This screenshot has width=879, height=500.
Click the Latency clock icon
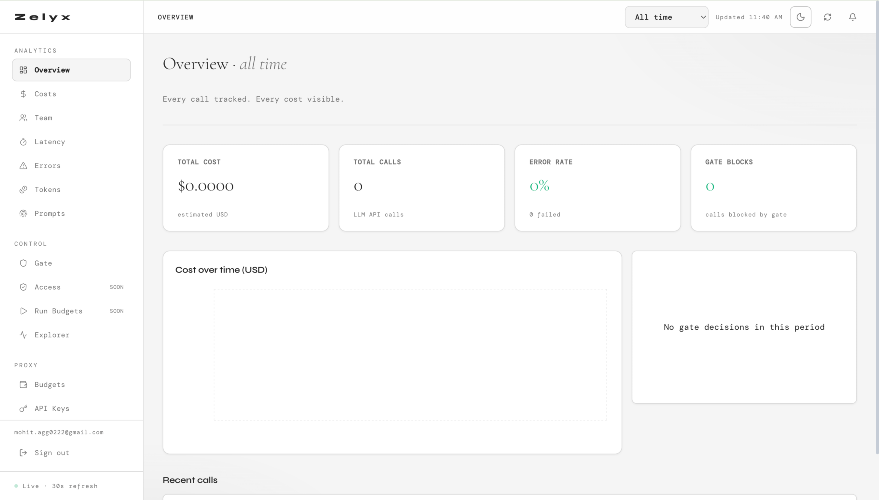pos(23,142)
